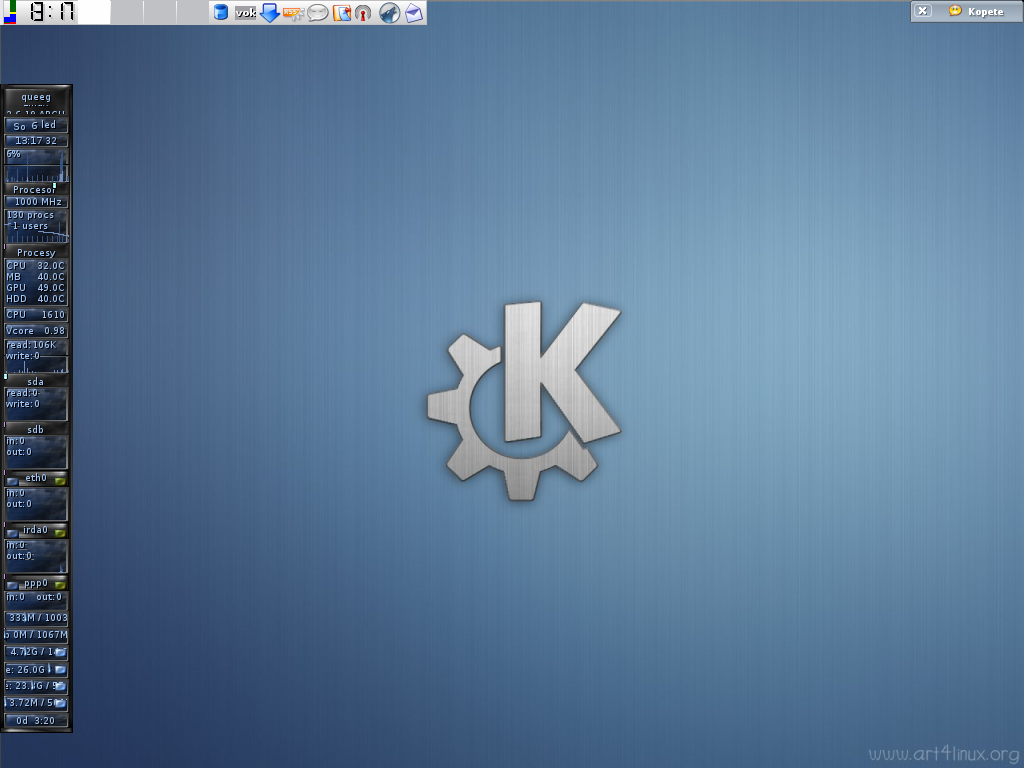Open the chat speech bubble tray icon
The image size is (1024, 768).
pyautogui.click(x=317, y=12)
